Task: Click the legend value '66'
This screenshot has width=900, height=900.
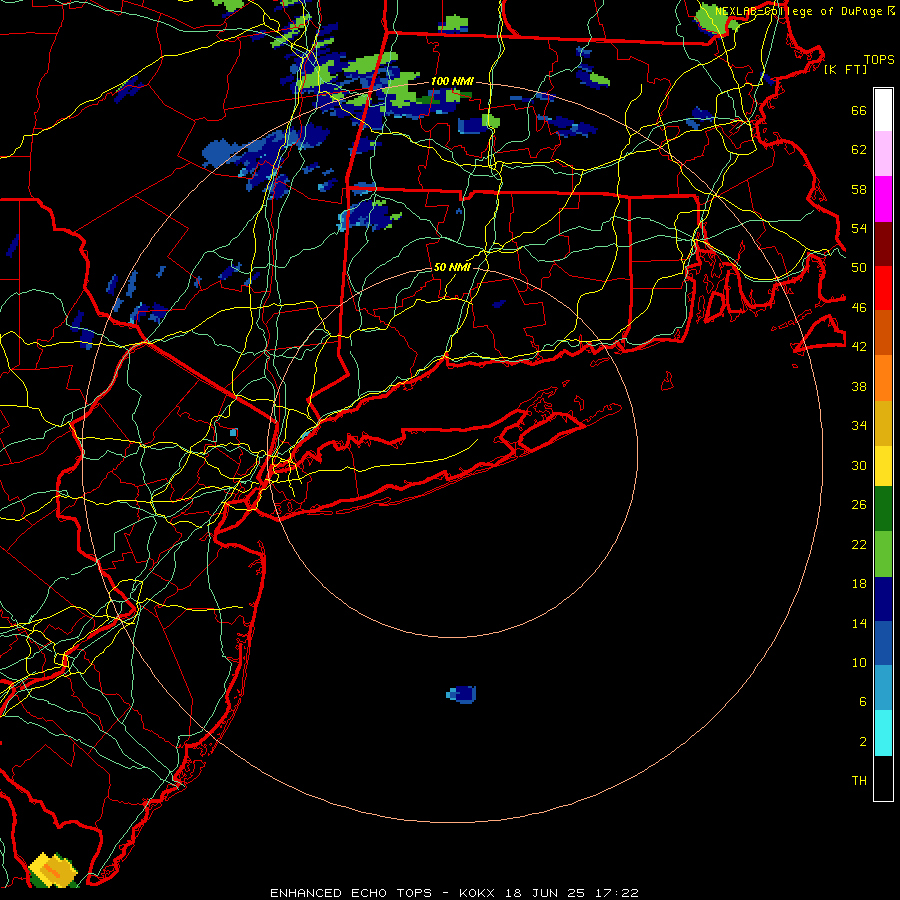Action: pos(859,110)
